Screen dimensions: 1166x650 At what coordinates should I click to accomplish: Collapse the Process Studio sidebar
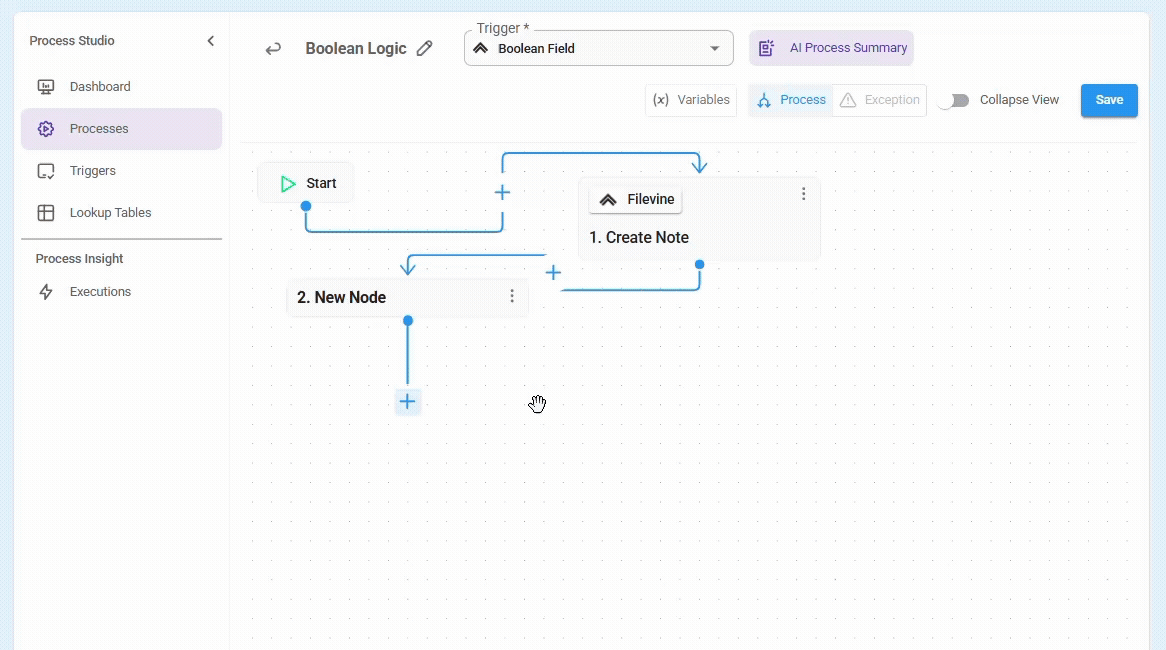tap(210, 41)
